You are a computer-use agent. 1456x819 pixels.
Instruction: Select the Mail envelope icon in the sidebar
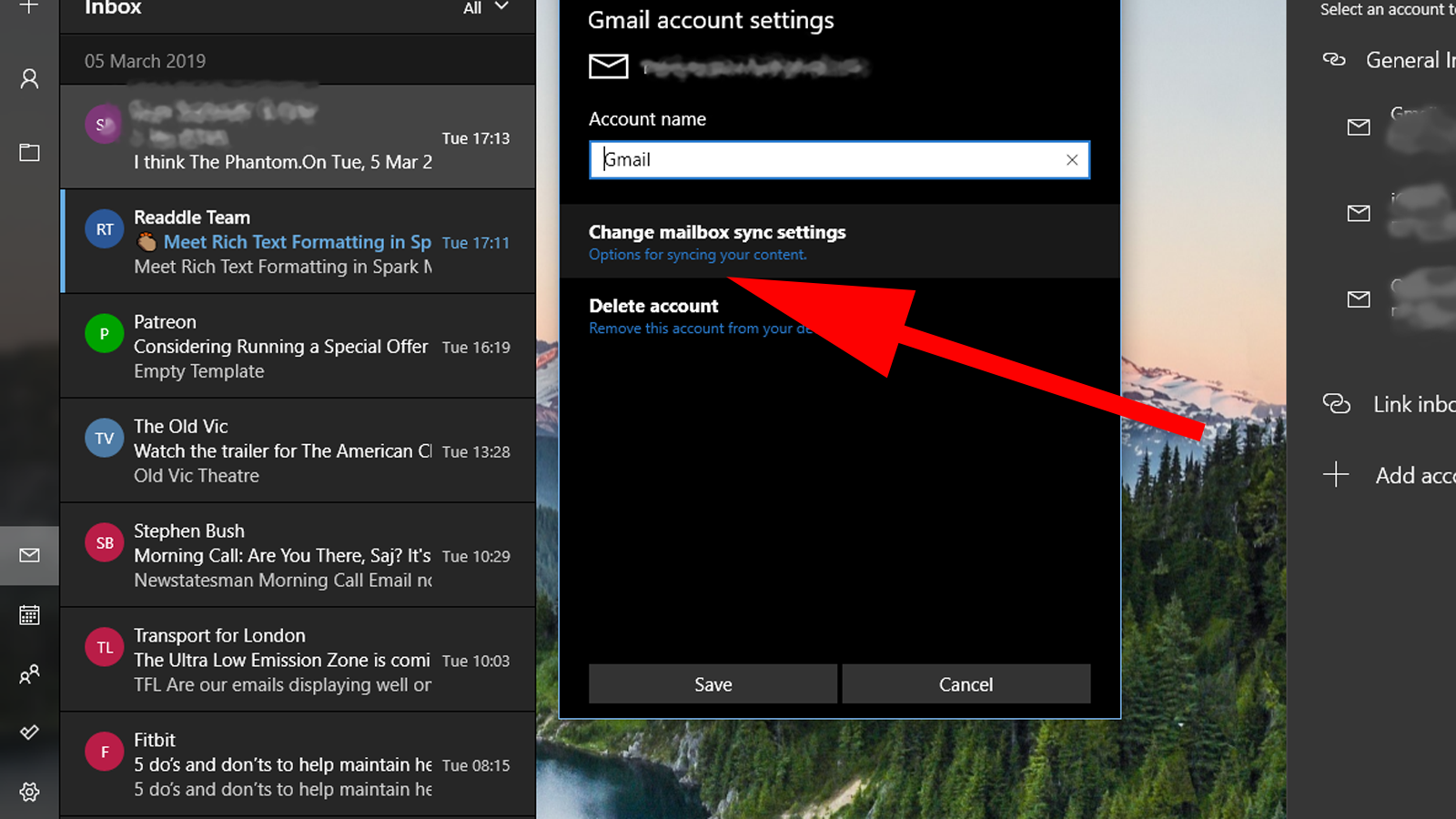click(x=28, y=554)
